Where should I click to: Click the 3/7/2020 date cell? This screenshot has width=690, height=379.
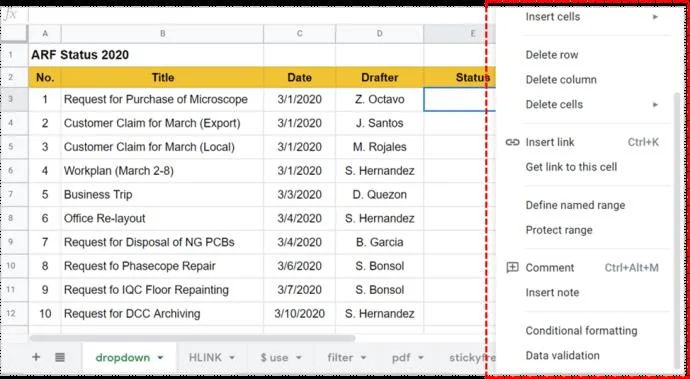tap(299, 290)
